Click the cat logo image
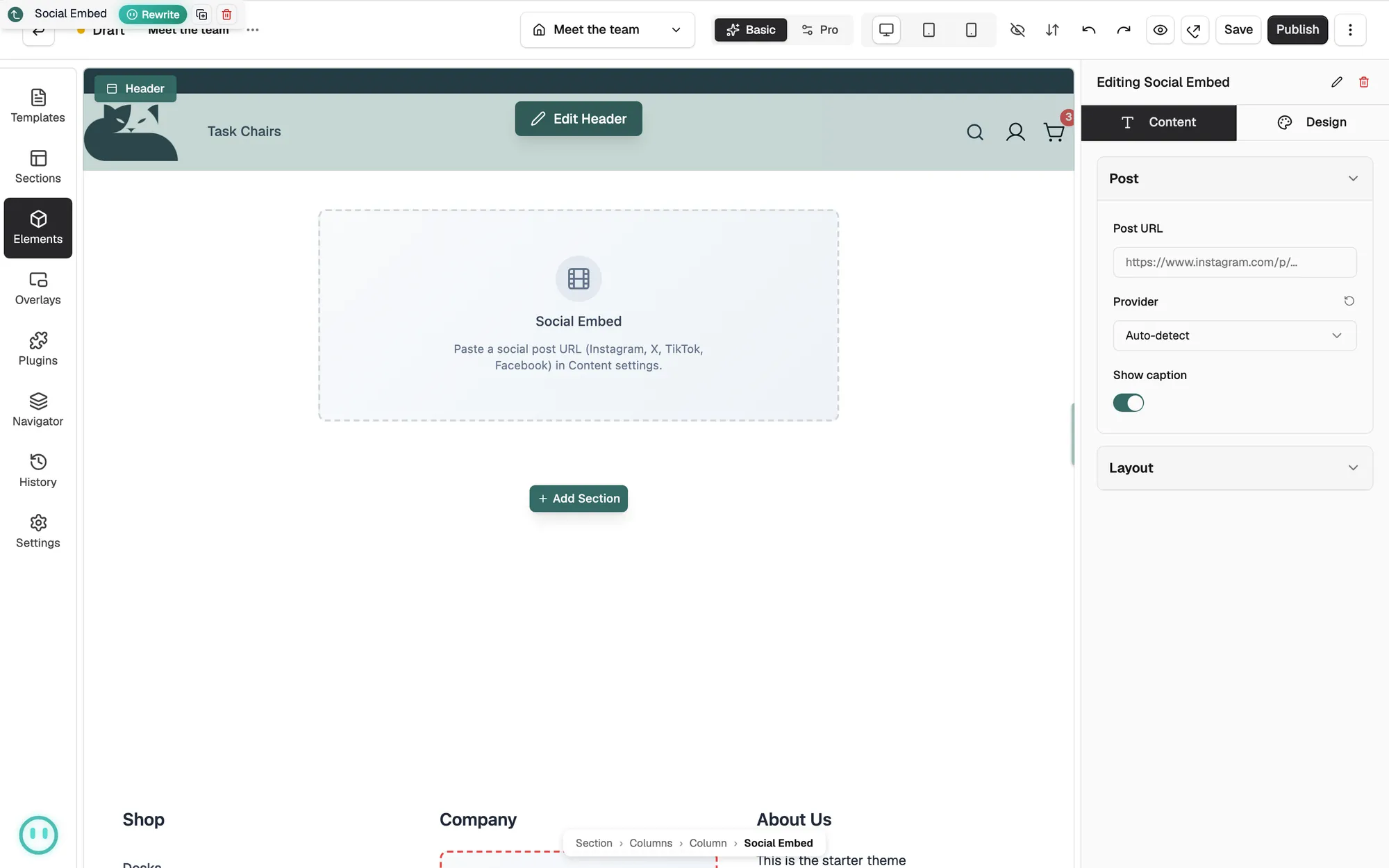The width and height of the screenshot is (1389, 868). tap(131, 132)
